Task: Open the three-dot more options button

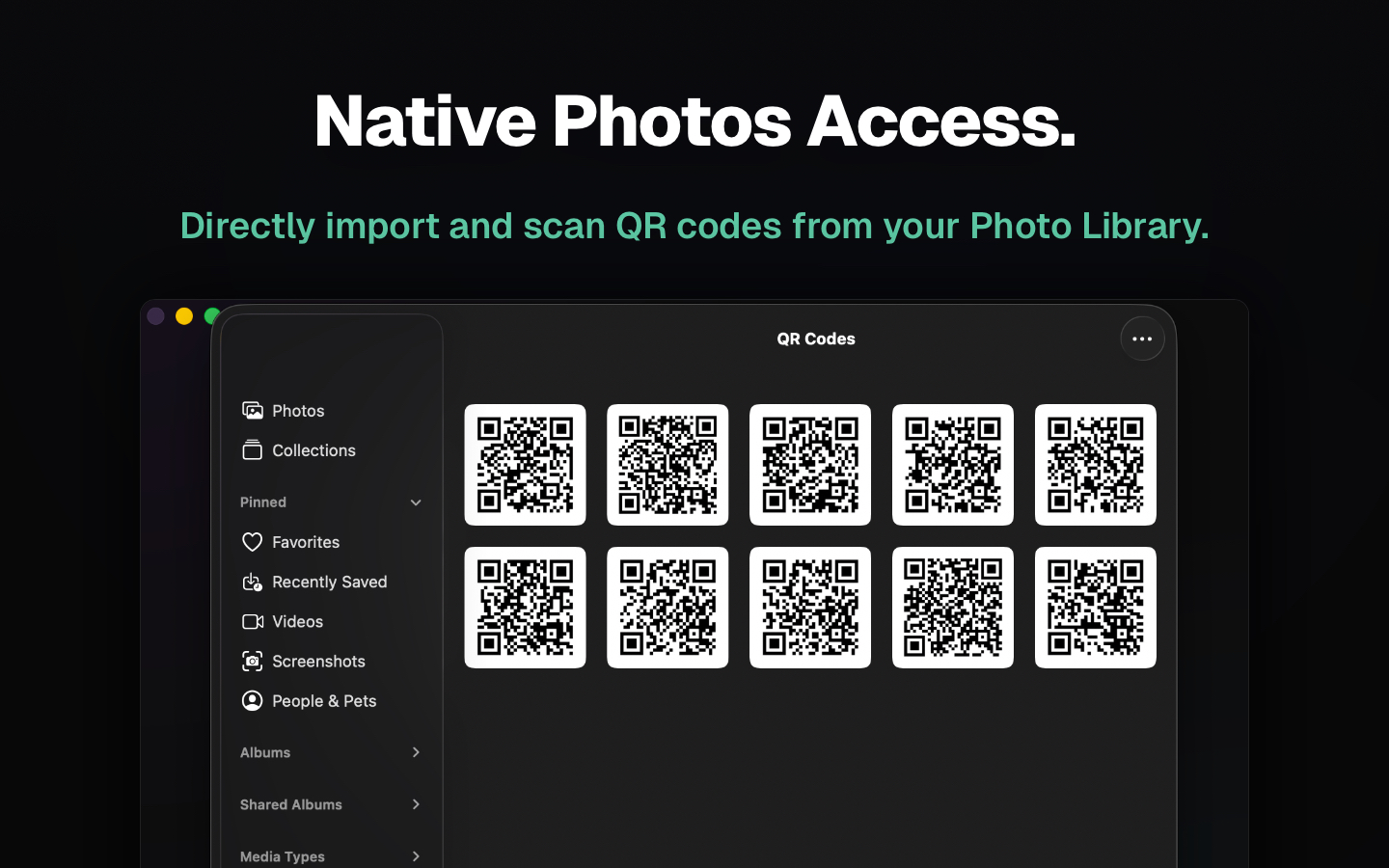Action: click(1142, 339)
